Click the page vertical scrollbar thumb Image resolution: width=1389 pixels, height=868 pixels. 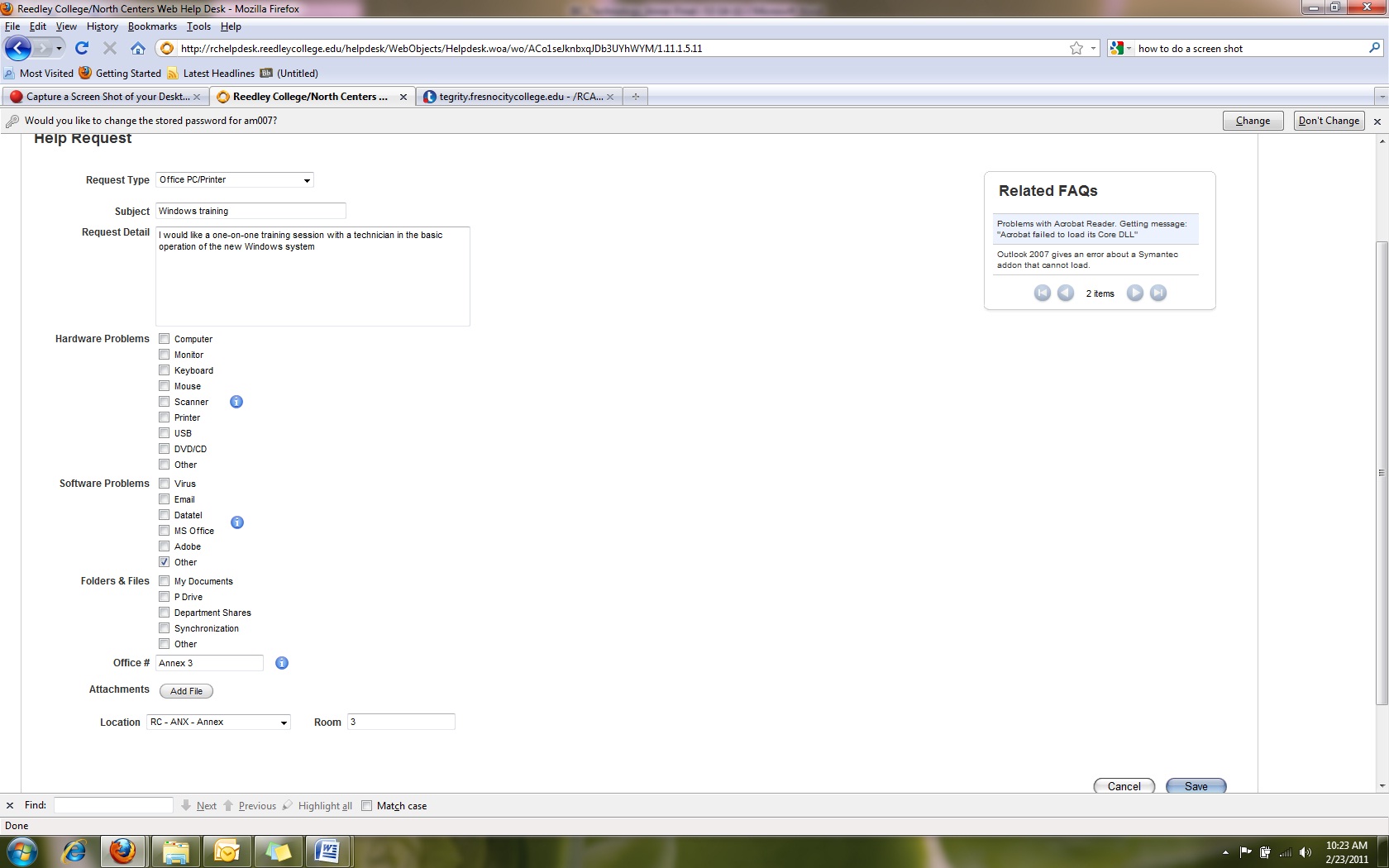click(x=1382, y=473)
